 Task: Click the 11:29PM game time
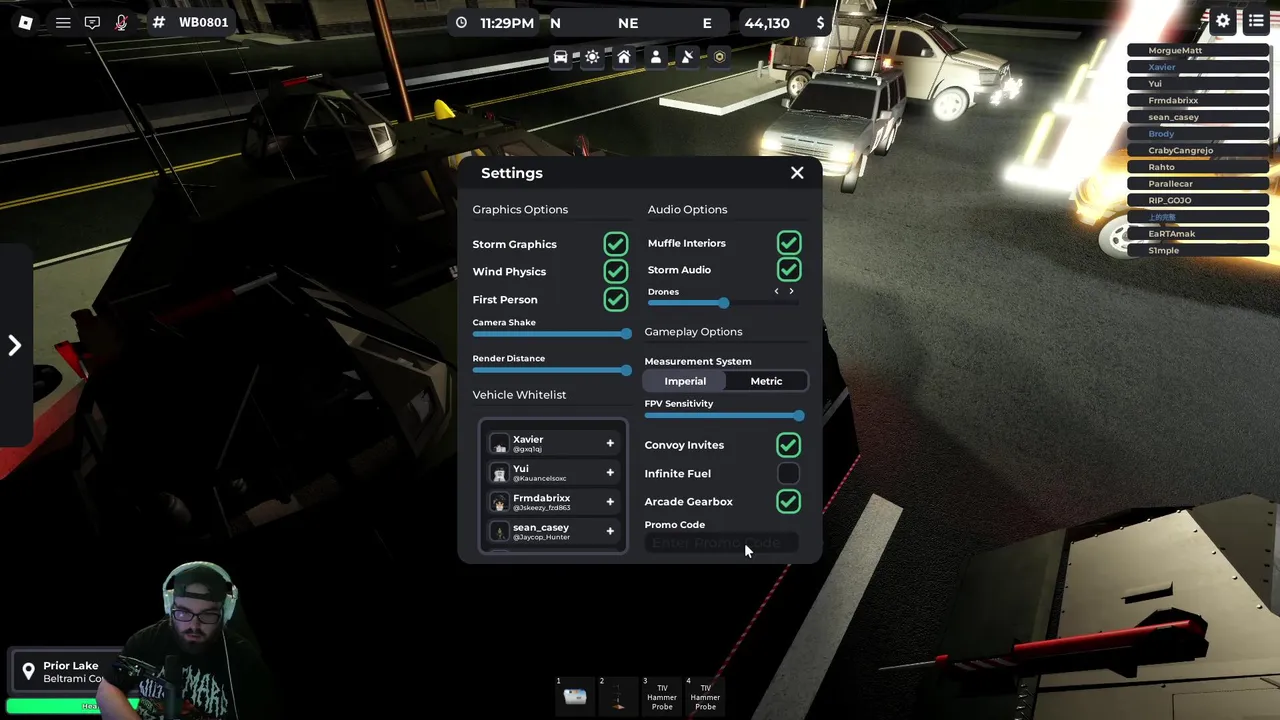(x=507, y=23)
